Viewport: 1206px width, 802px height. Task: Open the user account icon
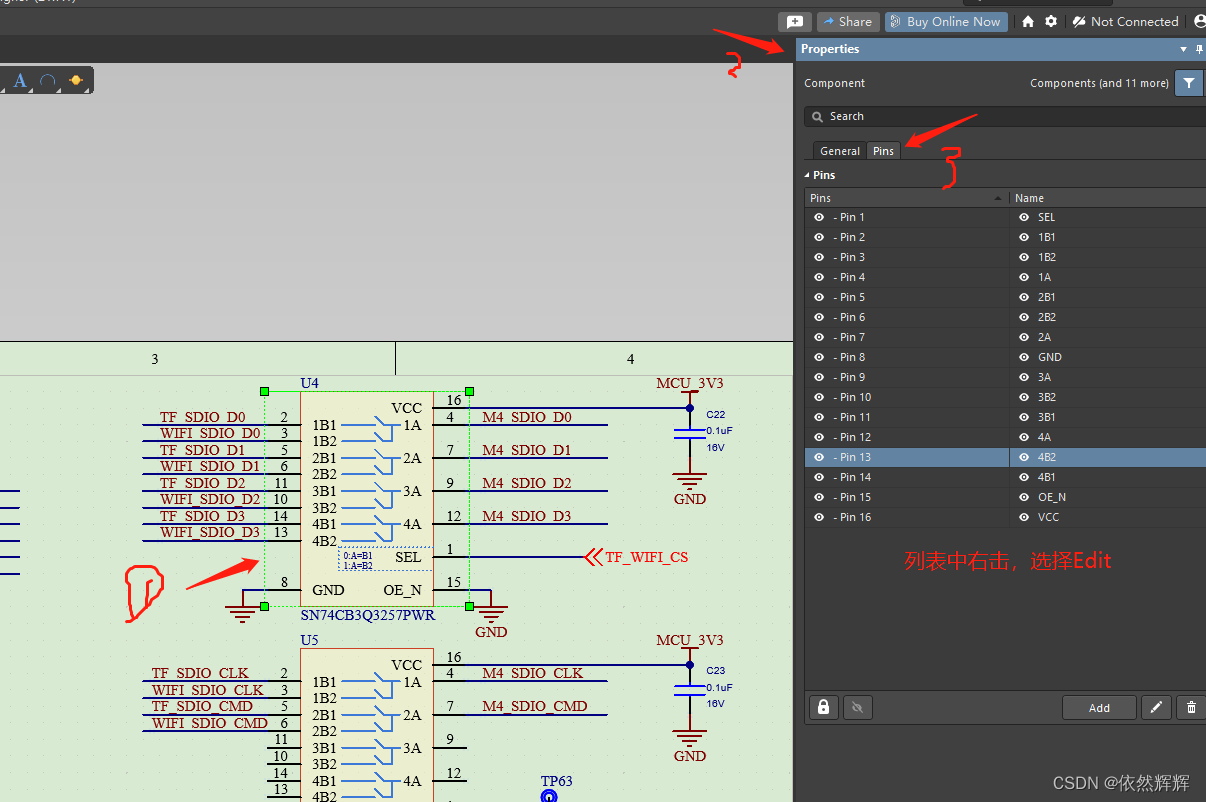point(1200,22)
